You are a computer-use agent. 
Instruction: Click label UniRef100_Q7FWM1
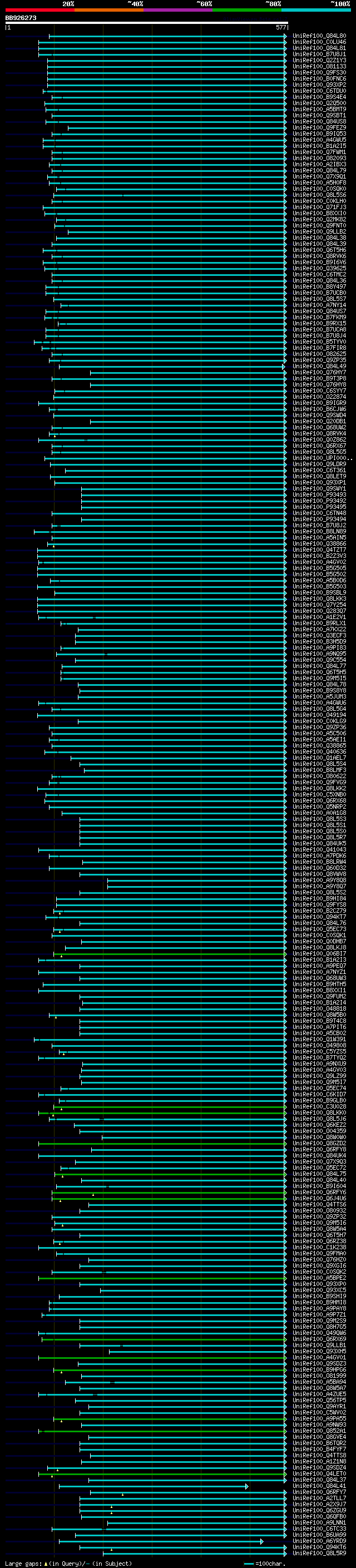pyautogui.click(x=319, y=152)
